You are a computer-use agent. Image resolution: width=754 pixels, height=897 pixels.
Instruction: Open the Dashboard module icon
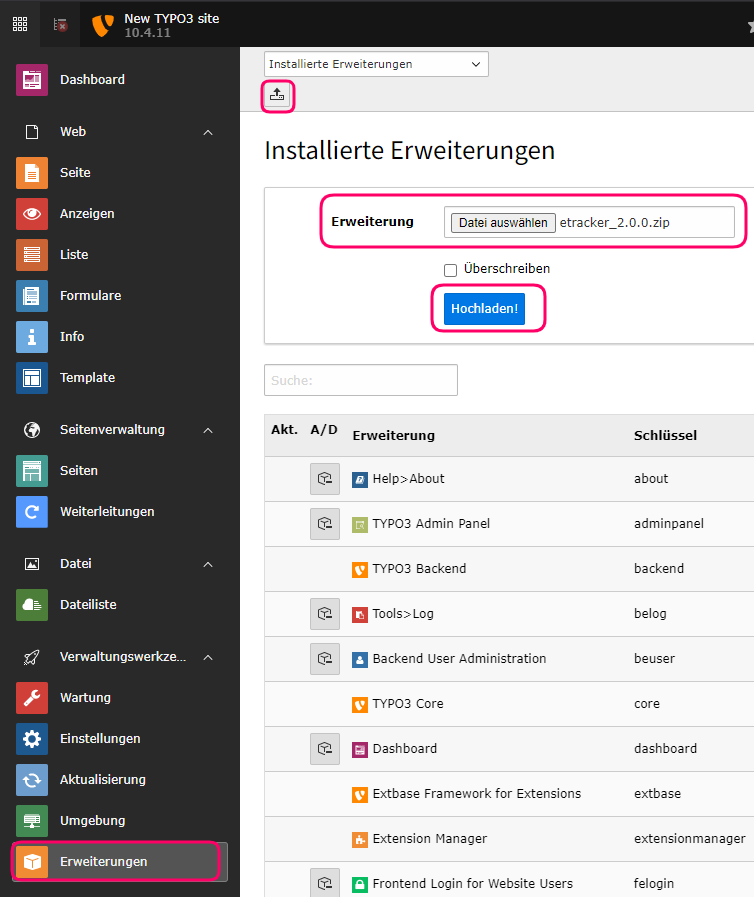coord(32,80)
